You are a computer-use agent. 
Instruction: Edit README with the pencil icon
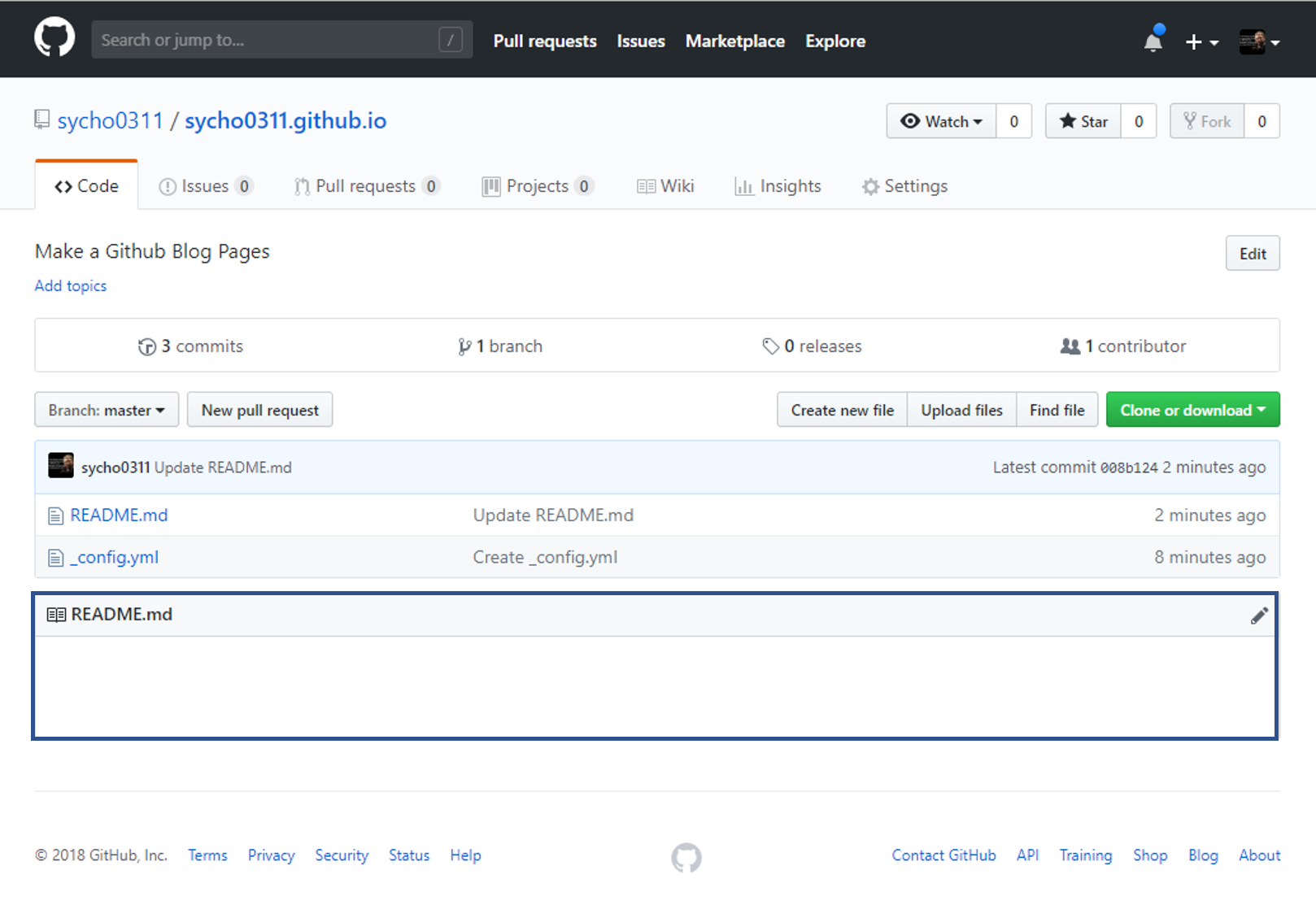[x=1259, y=616]
